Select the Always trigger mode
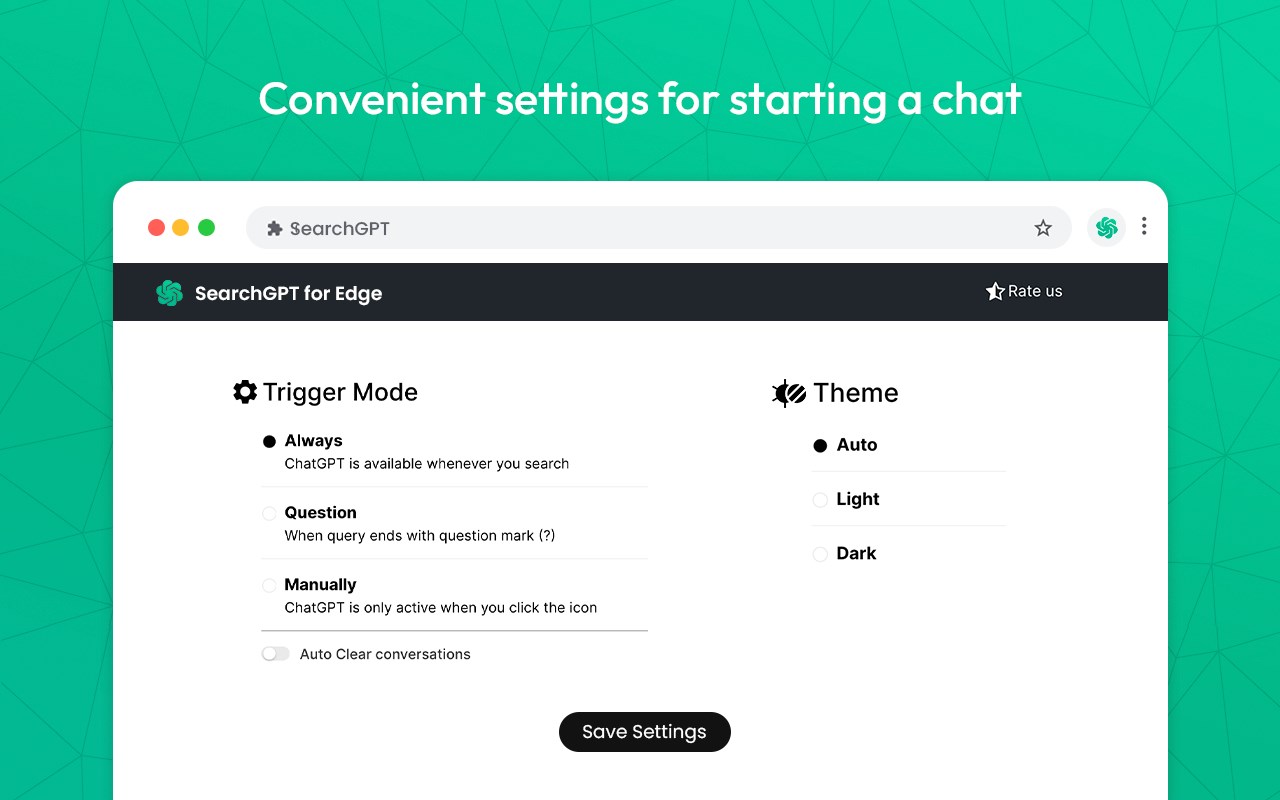This screenshot has width=1280, height=800. pos(269,442)
